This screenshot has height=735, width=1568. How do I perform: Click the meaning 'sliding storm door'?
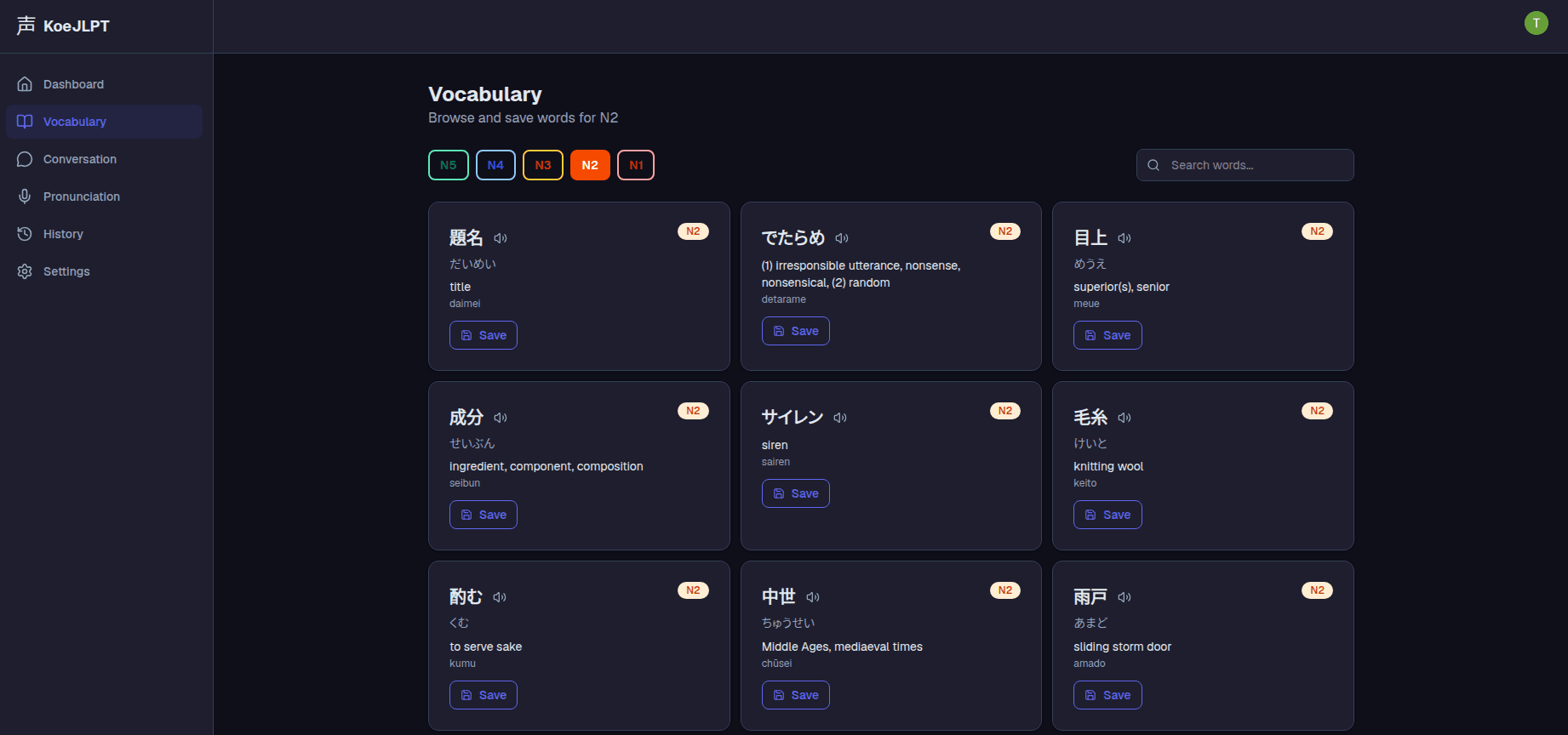[x=1122, y=647]
